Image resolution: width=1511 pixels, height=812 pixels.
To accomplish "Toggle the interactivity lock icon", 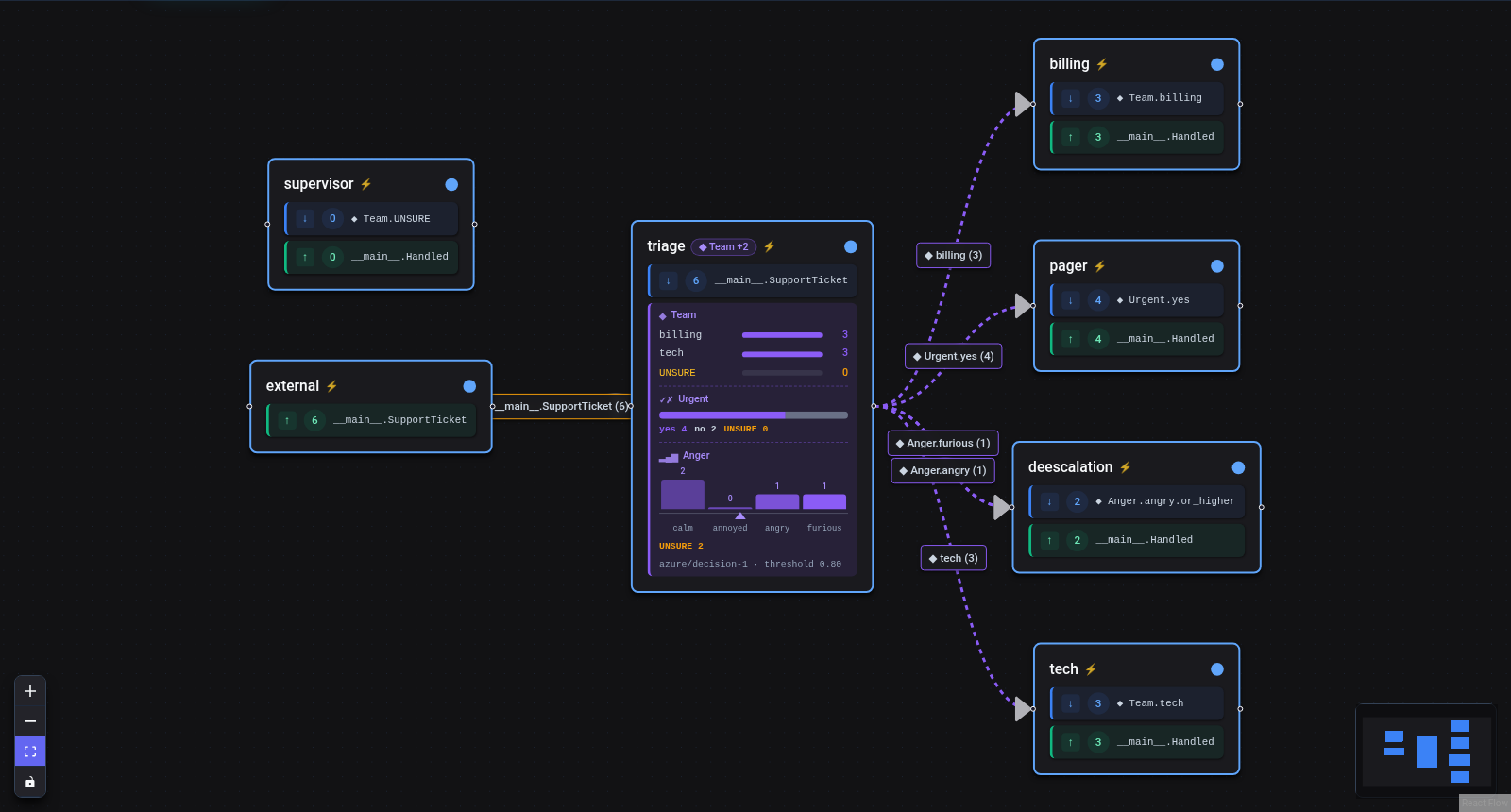I will coord(30,782).
